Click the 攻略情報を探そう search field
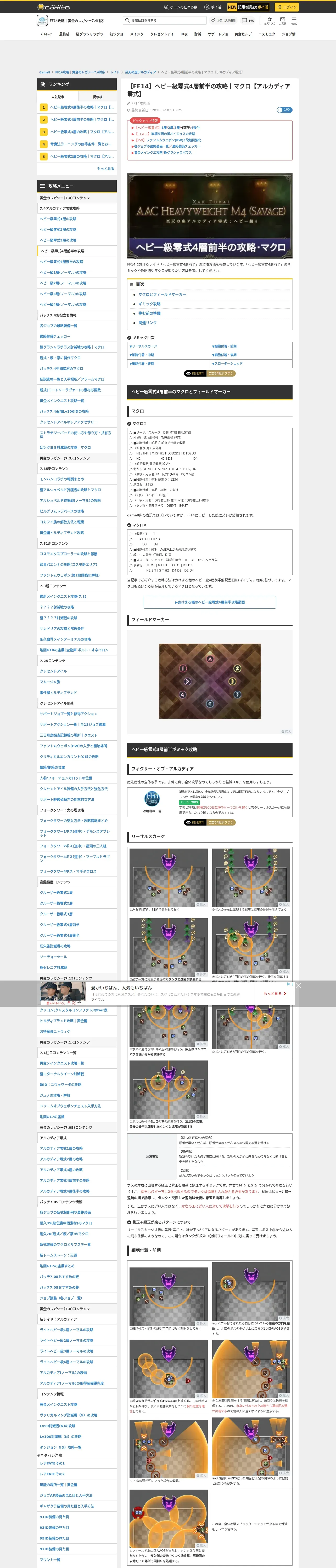 (x=165, y=20)
